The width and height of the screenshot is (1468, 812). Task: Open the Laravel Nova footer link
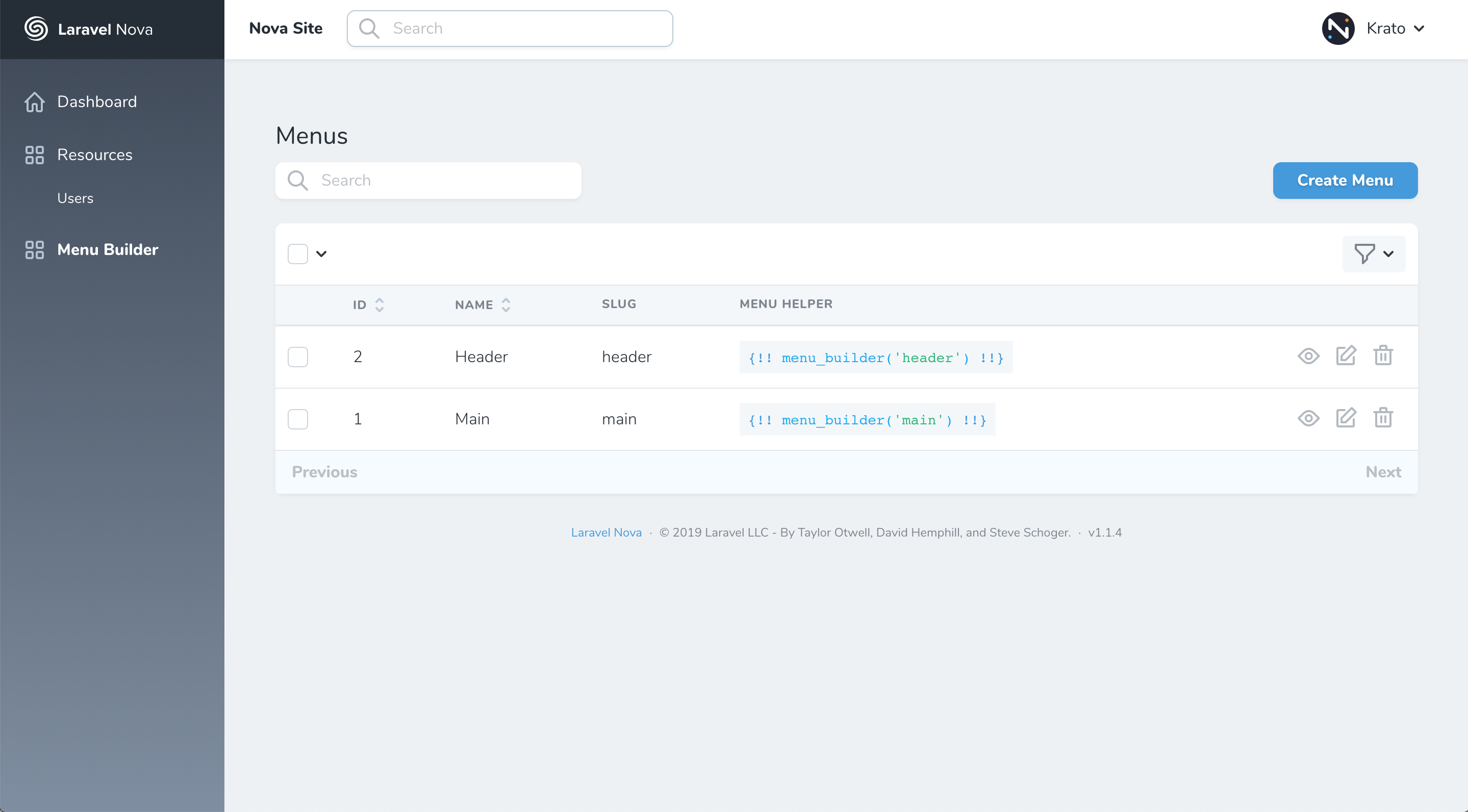(x=606, y=532)
